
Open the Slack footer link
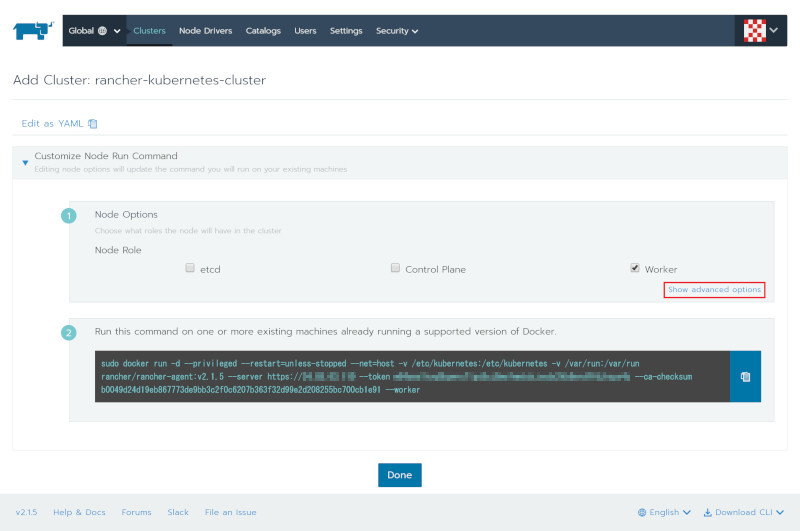pyautogui.click(x=178, y=512)
